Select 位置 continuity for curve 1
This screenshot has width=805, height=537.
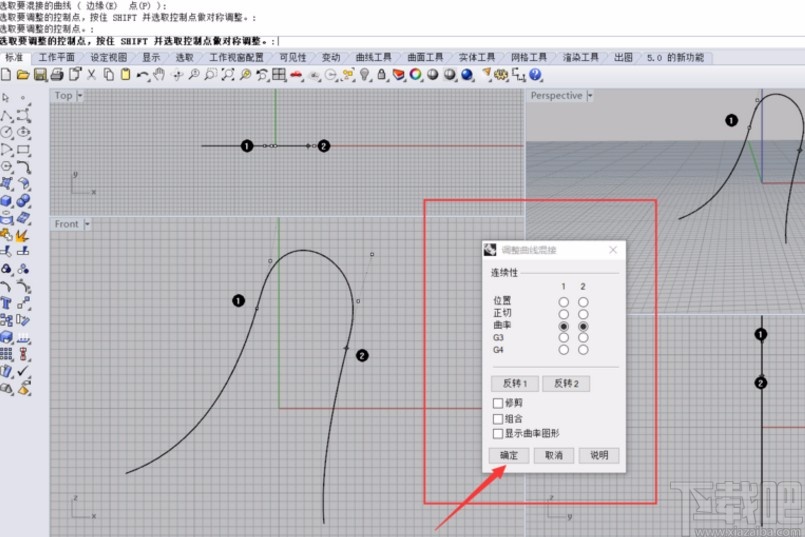[x=564, y=302]
